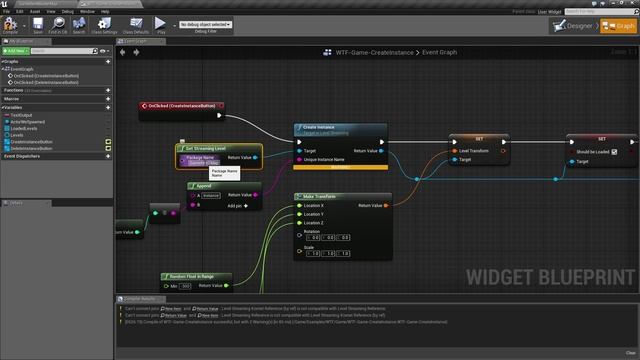The width and height of the screenshot is (640, 360).
Task: Collapse the Graphs section
Action: pyautogui.click(x=2, y=62)
